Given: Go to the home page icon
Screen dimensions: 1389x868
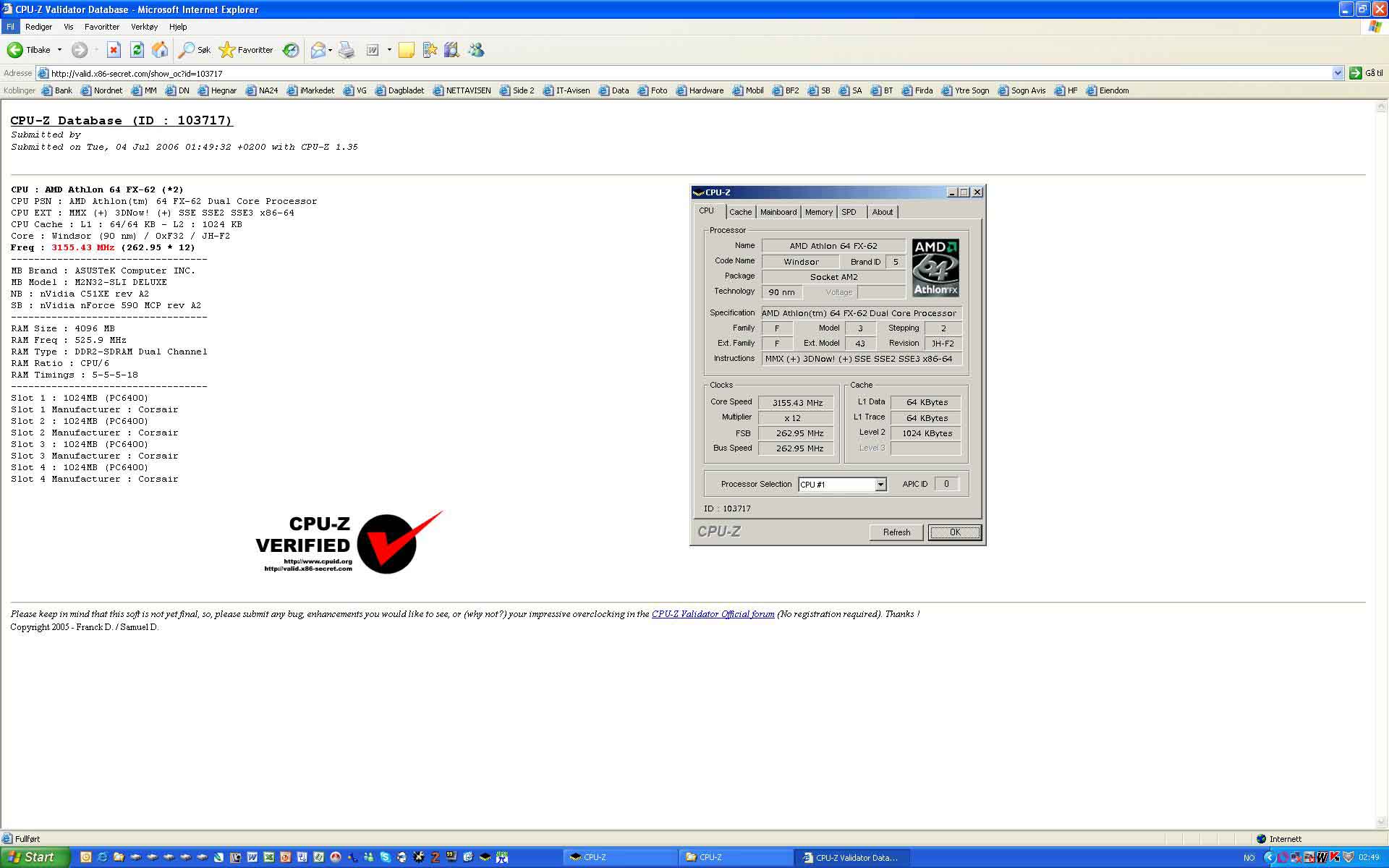Looking at the screenshot, I should [x=160, y=50].
